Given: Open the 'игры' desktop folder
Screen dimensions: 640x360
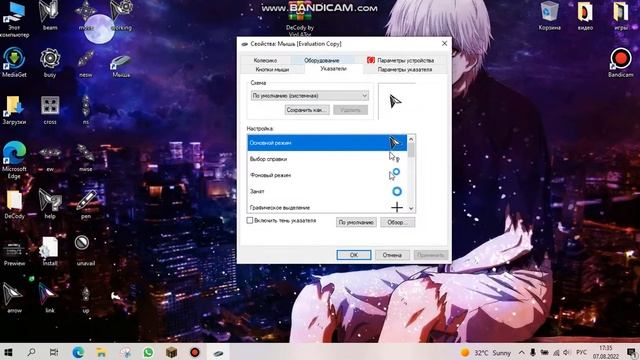Looking at the screenshot, I should click(x=621, y=16).
